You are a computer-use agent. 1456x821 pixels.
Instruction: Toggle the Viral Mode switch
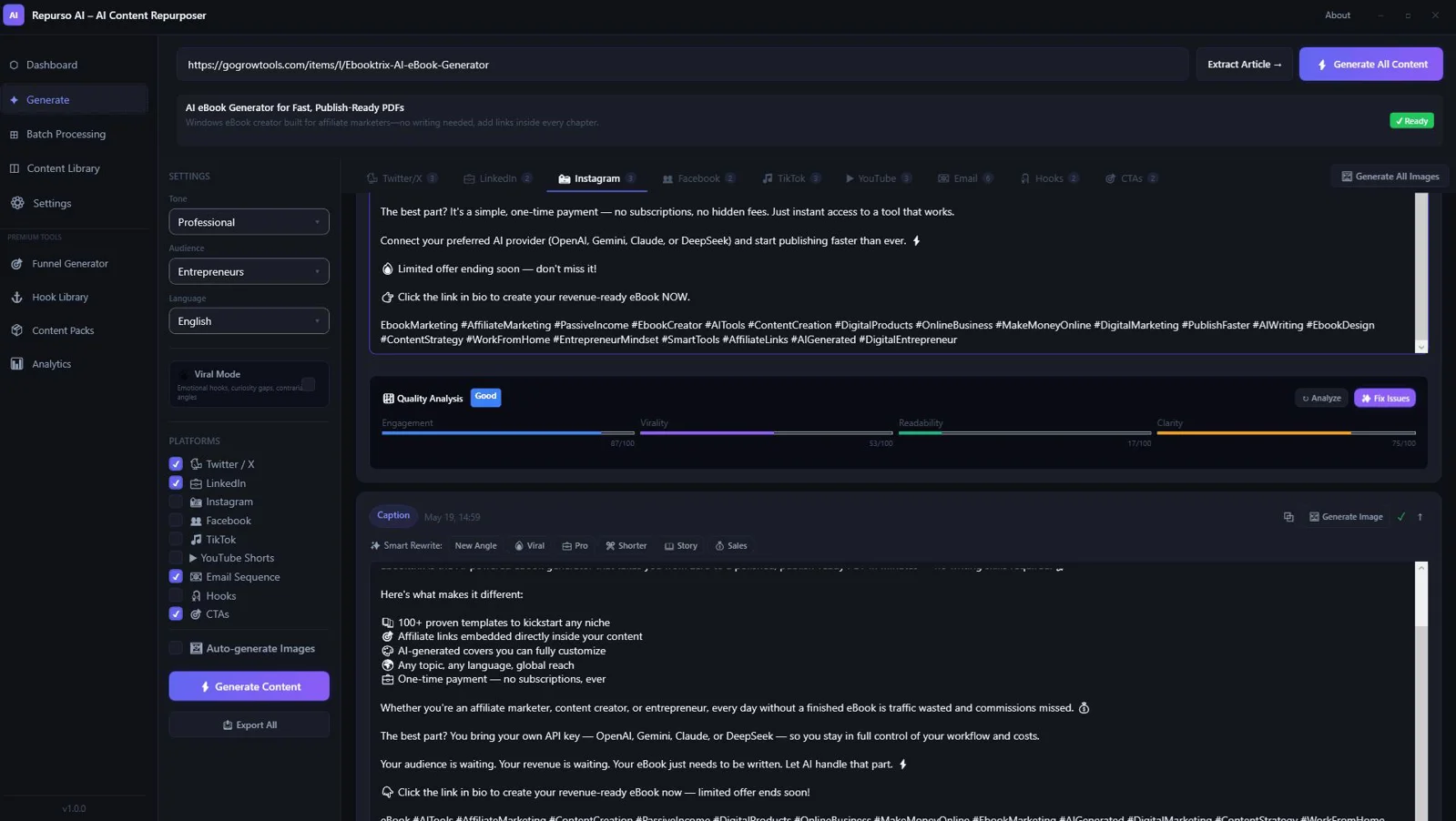coord(308,384)
